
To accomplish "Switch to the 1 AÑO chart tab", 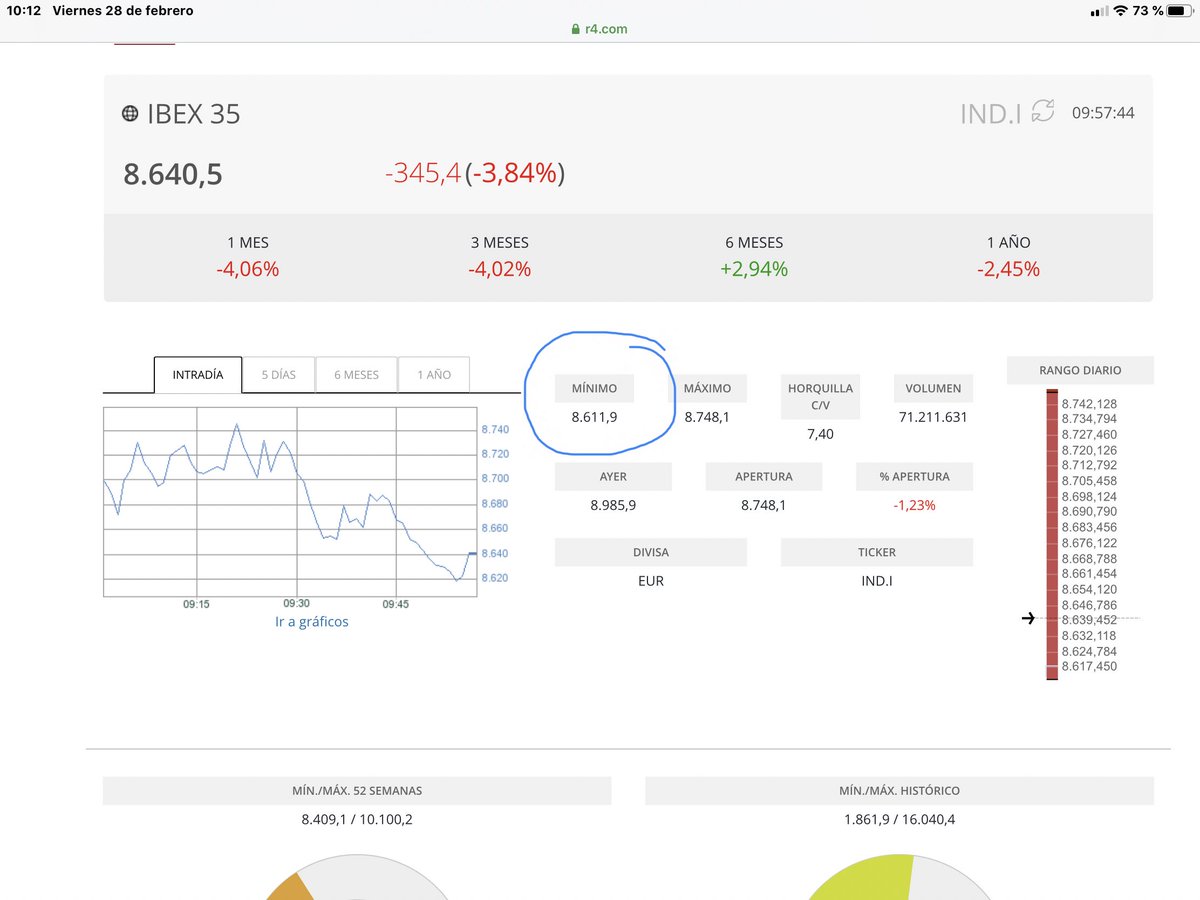I will [x=434, y=375].
